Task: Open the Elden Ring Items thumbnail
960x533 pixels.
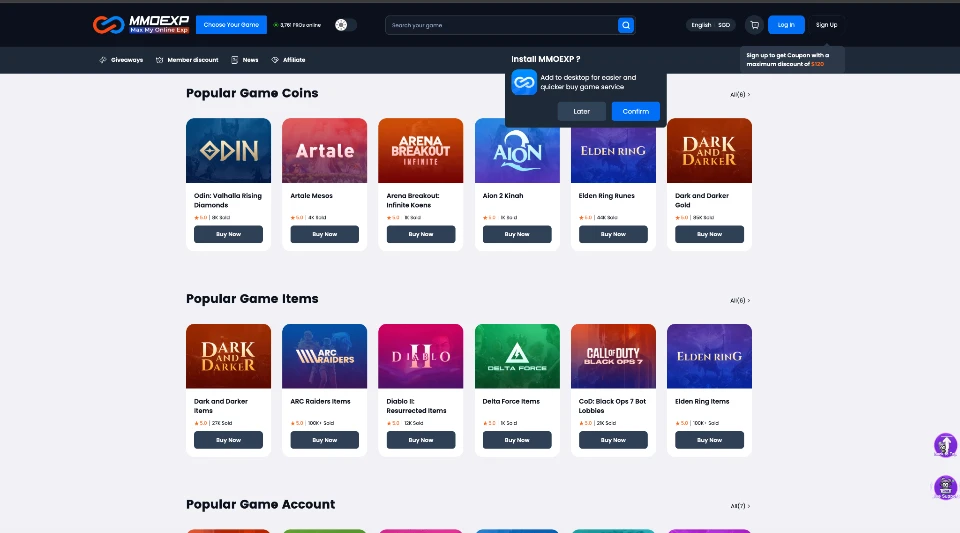Action: [709, 356]
